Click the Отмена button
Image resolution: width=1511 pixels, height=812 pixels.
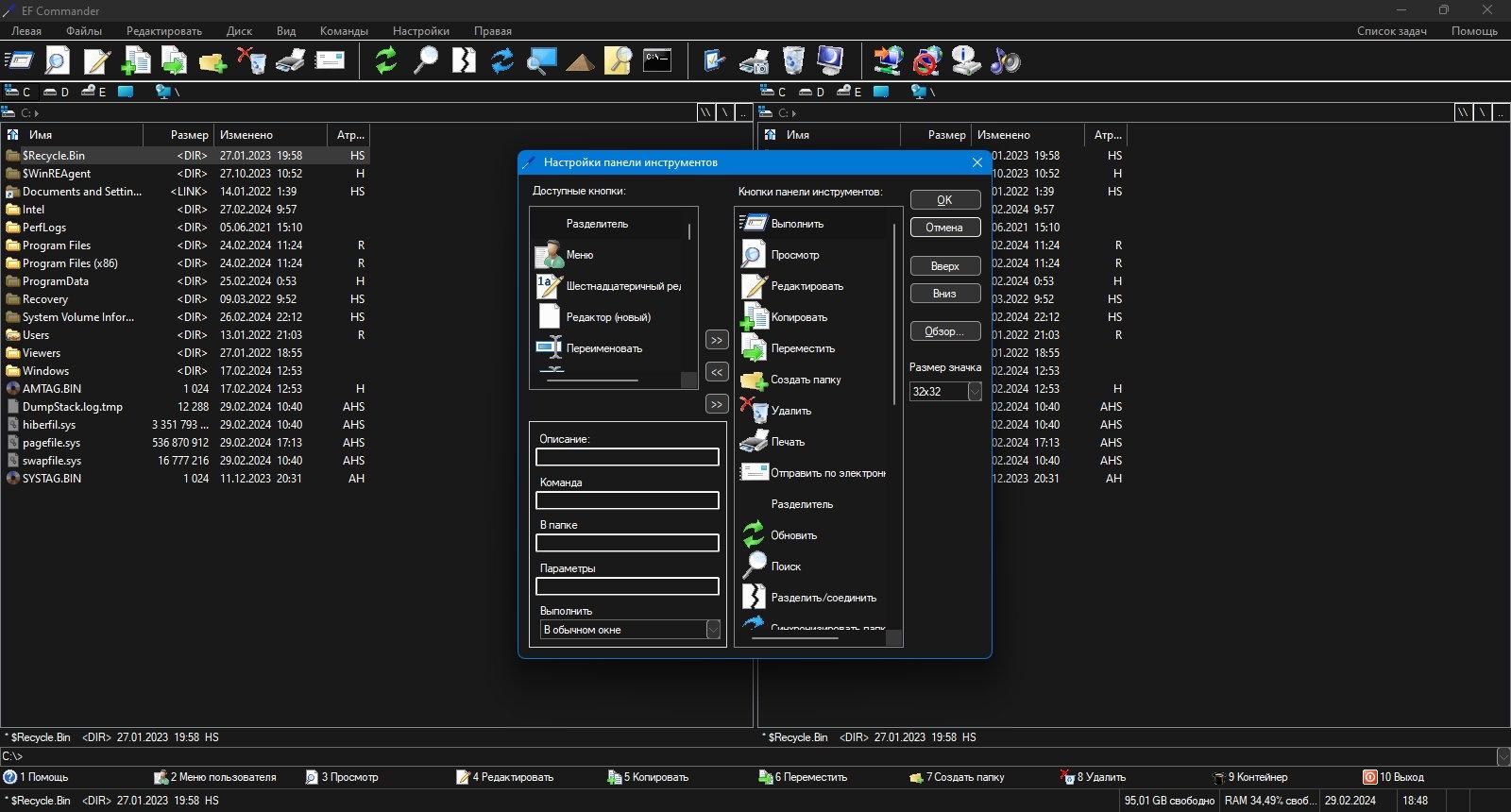coord(945,228)
